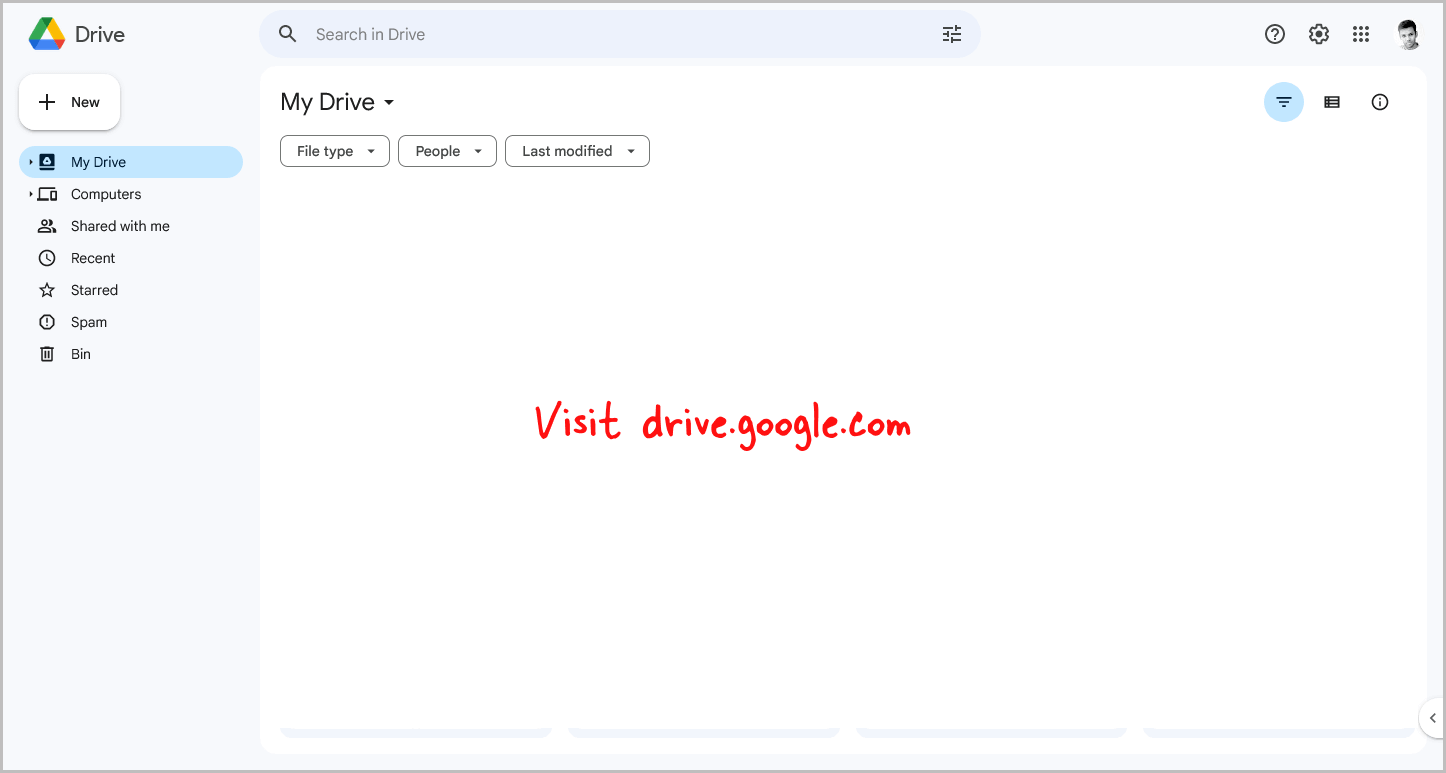Select Recent in the sidebar
The image size is (1446, 773).
coord(91,257)
